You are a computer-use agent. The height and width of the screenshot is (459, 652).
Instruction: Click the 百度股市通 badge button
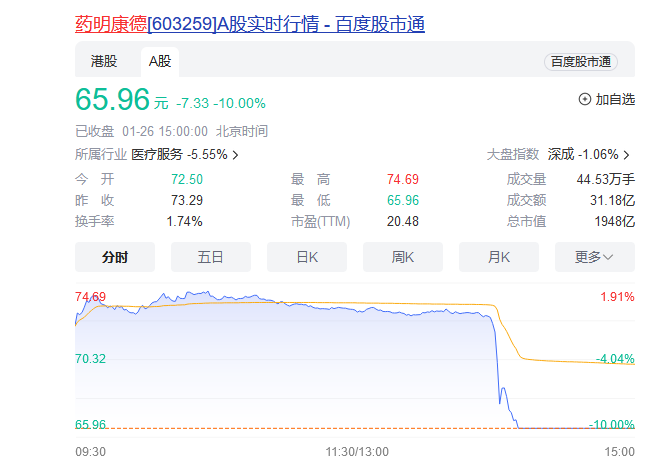[581, 62]
